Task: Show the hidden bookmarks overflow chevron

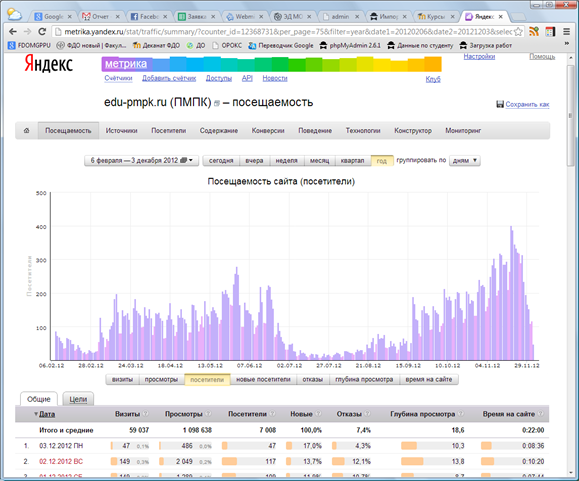Action: [x=567, y=44]
